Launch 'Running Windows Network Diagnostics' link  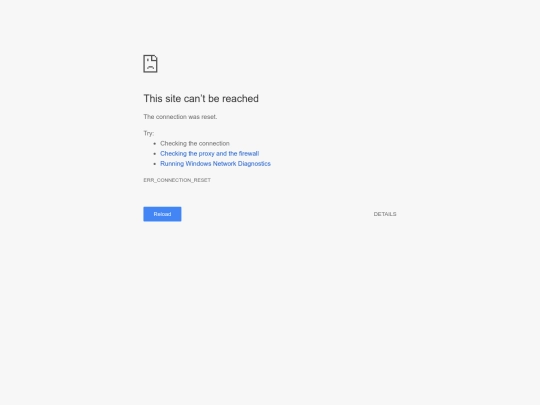point(215,164)
